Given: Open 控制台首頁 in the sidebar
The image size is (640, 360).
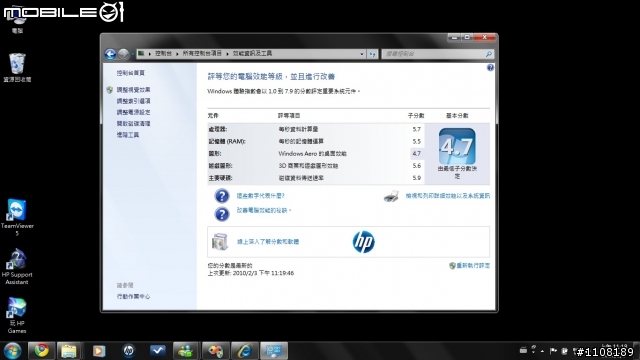Looking at the screenshot, I should click(131, 73).
